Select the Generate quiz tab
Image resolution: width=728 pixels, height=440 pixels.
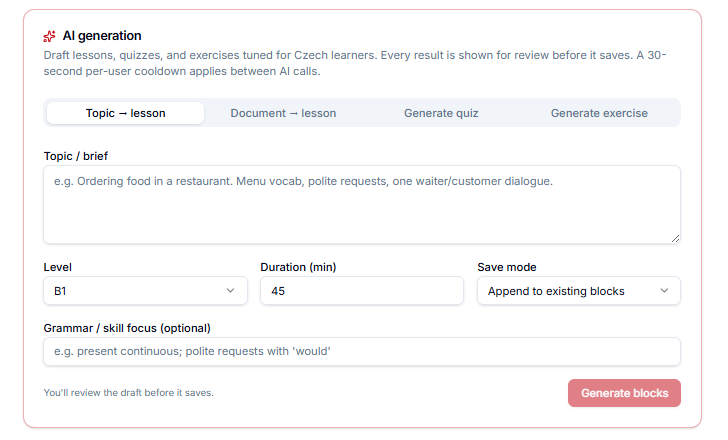coord(441,113)
